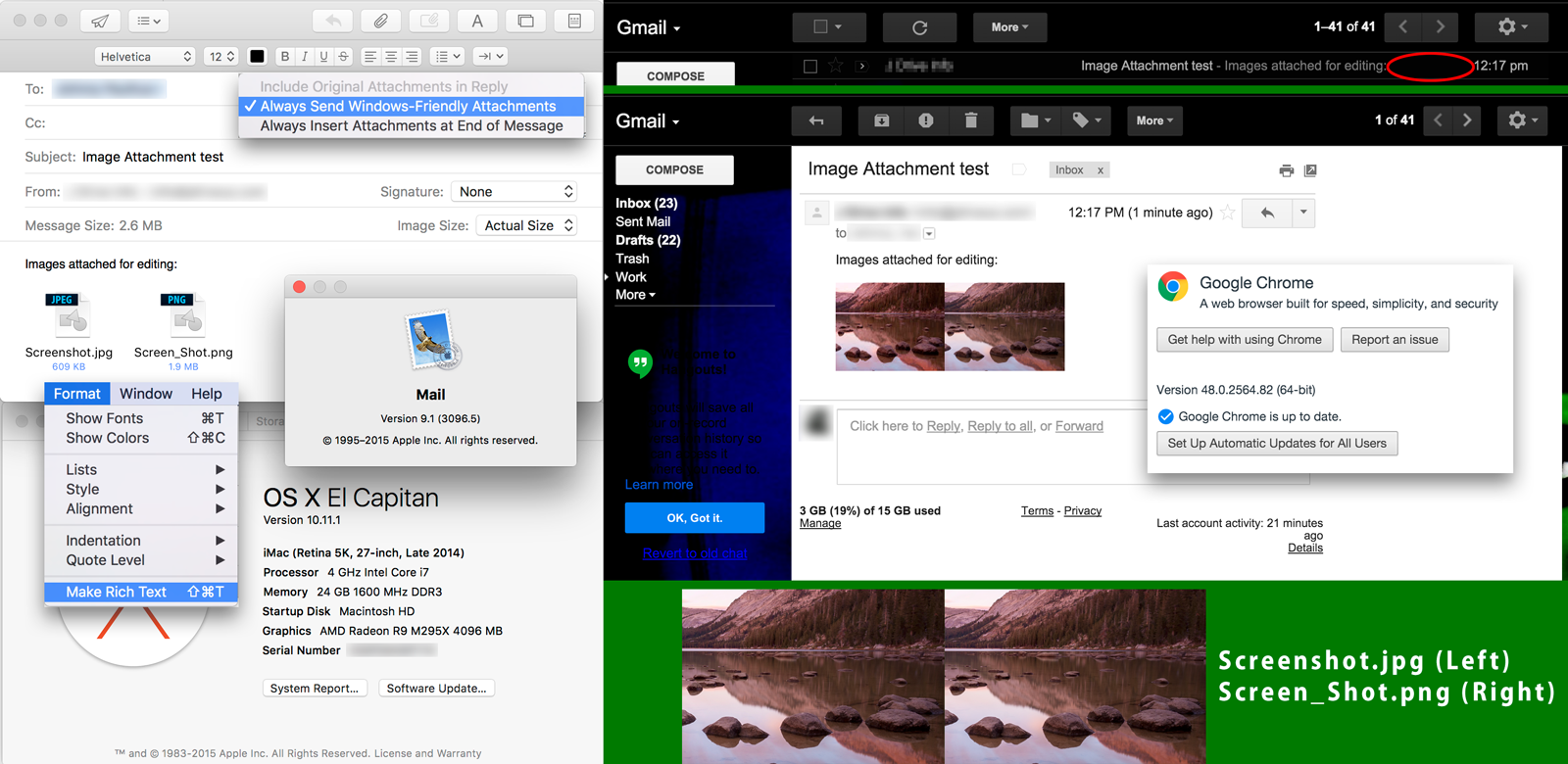Open the Labels tag dropdown in Gmail
Image resolution: width=1568 pixels, height=764 pixels.
pos(1086,120)
